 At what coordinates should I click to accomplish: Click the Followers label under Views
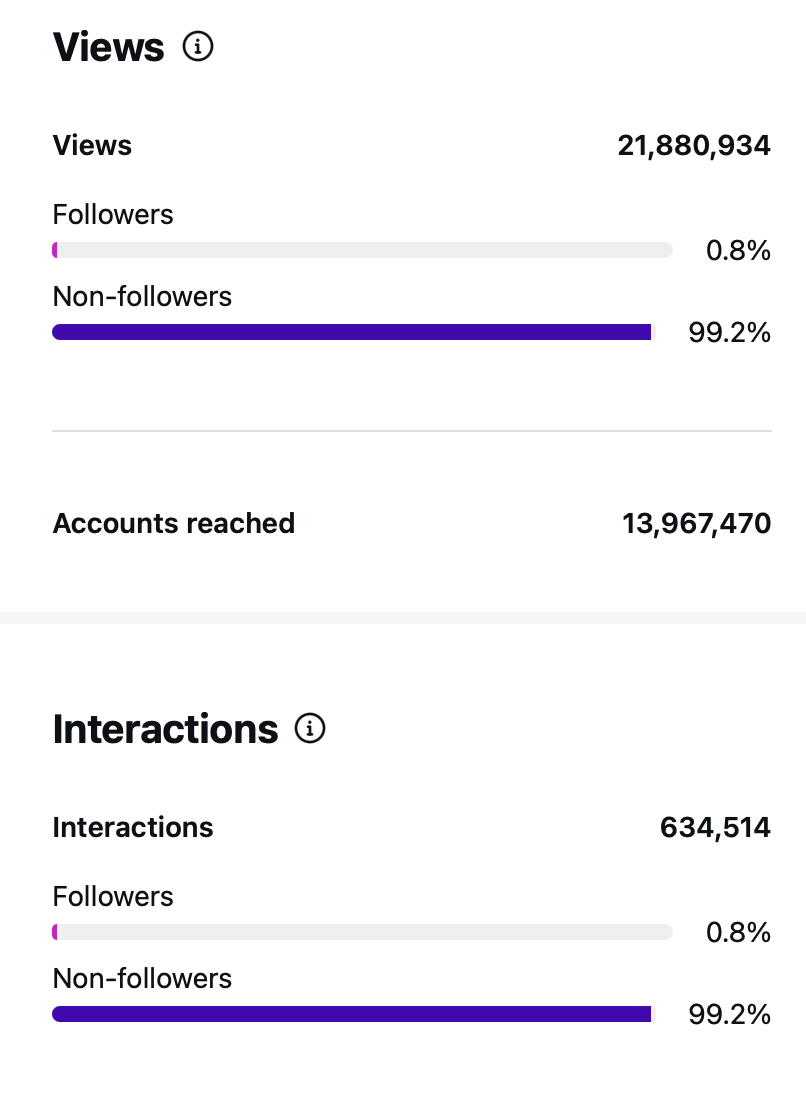tap(112, 214)
